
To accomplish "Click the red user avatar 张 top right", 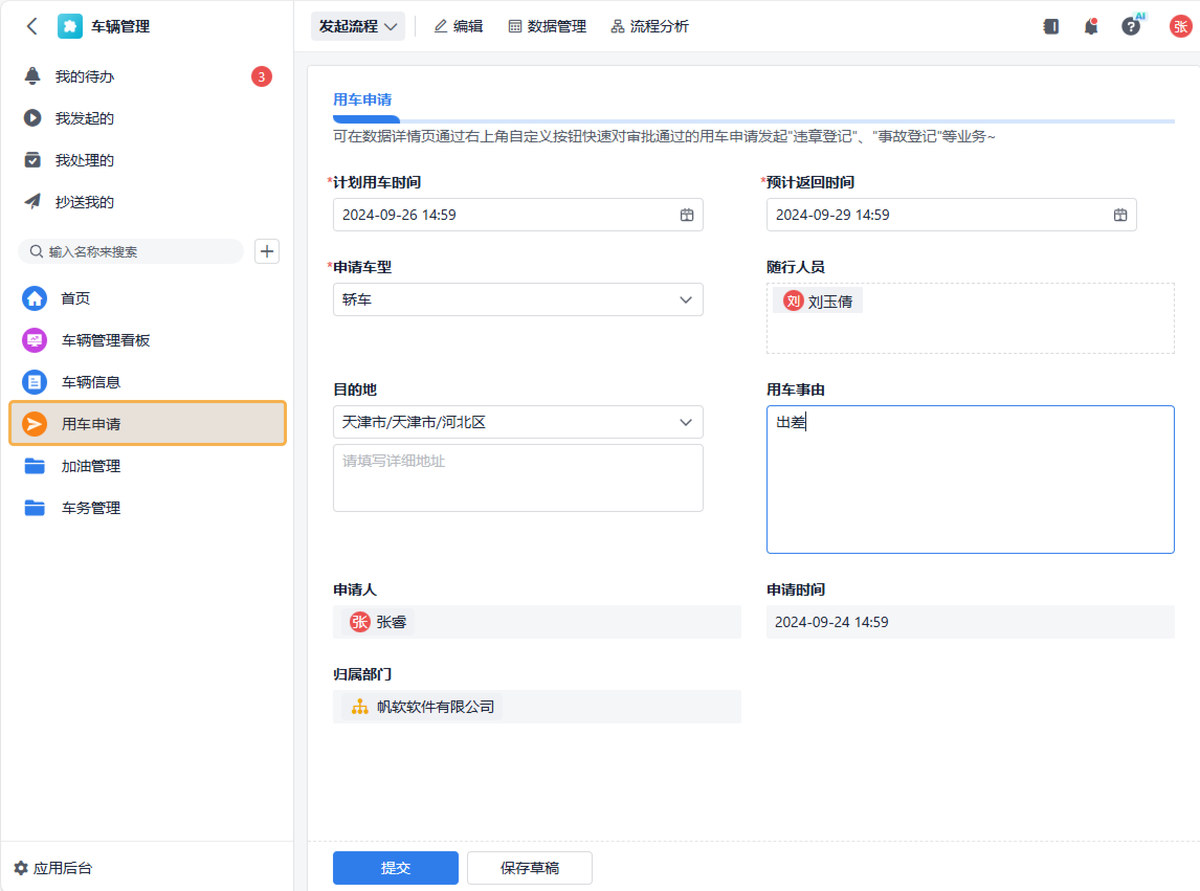I will tap(1180, 27).
